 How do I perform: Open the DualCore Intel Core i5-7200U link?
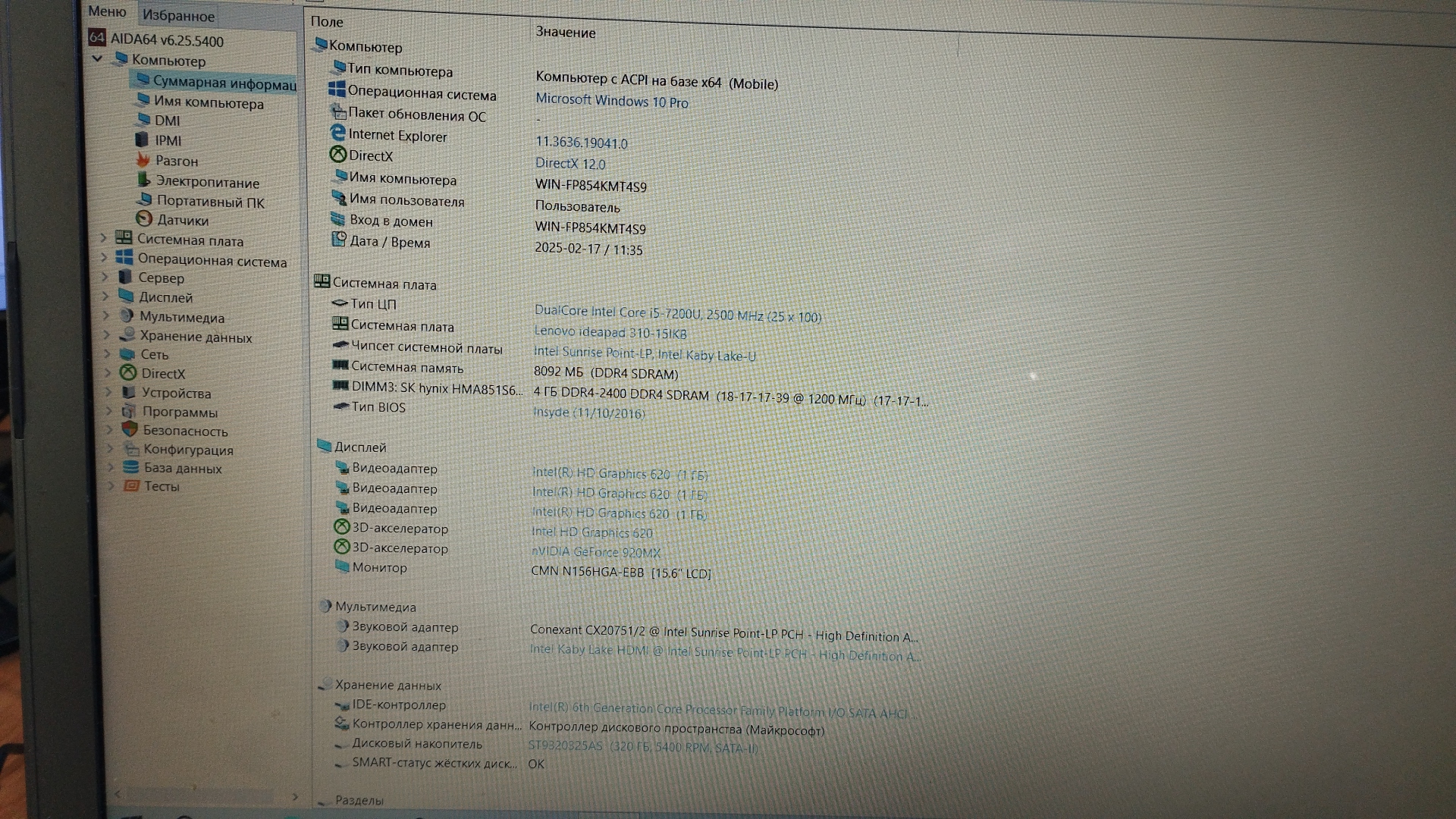coord(678,313)
